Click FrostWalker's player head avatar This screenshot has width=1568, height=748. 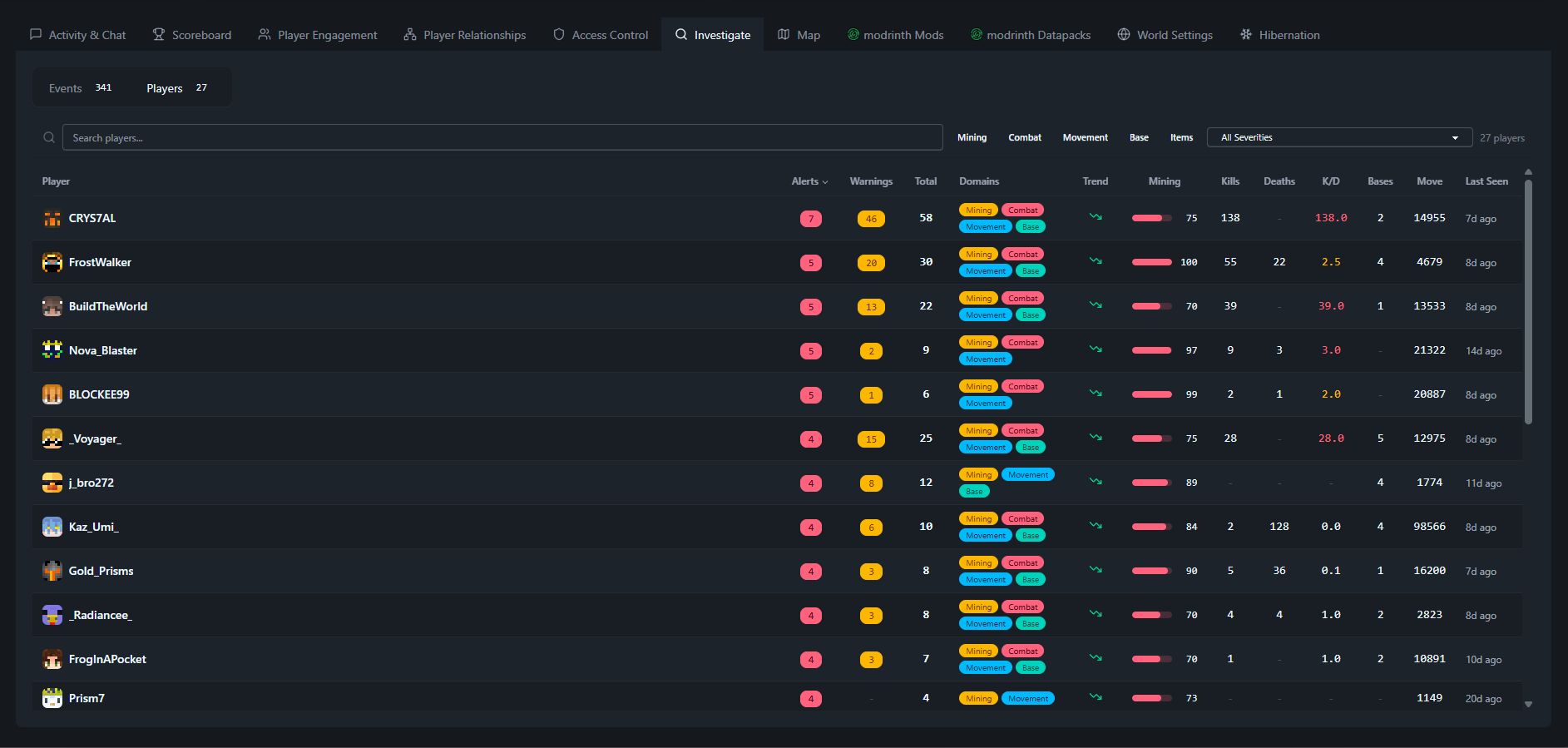tap(52, 263)
